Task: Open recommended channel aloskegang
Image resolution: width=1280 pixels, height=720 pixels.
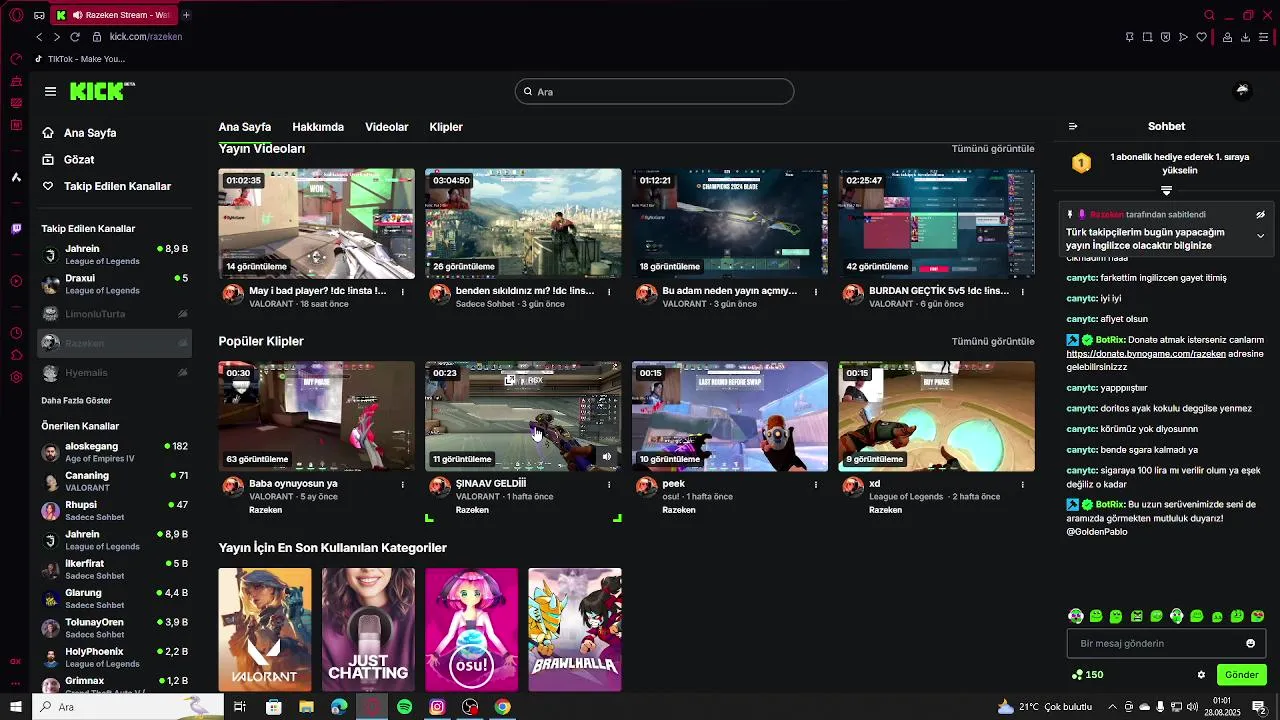Action: coord(114,452)
